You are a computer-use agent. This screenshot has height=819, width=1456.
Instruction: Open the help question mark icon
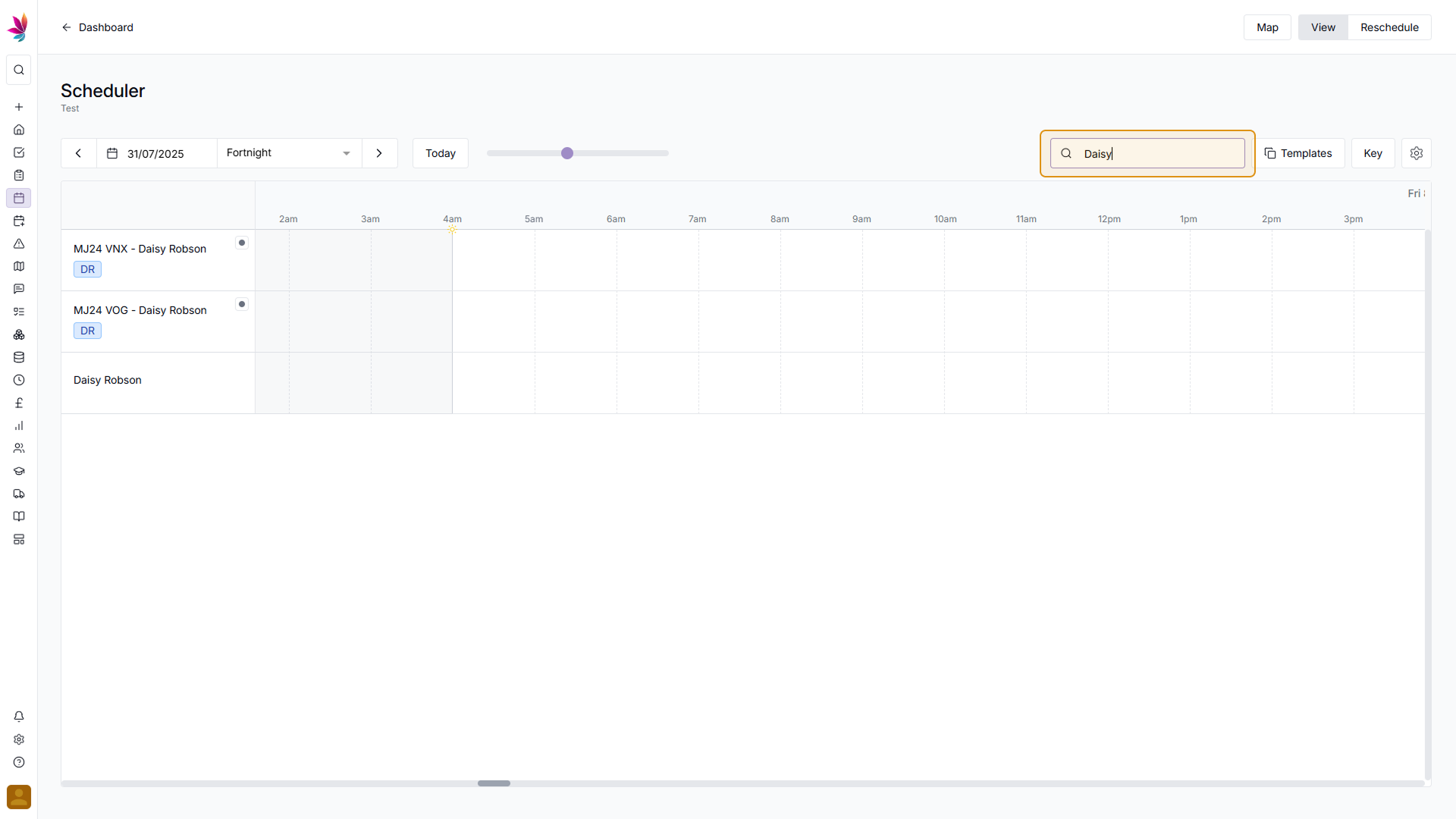[x=19, y=762]
